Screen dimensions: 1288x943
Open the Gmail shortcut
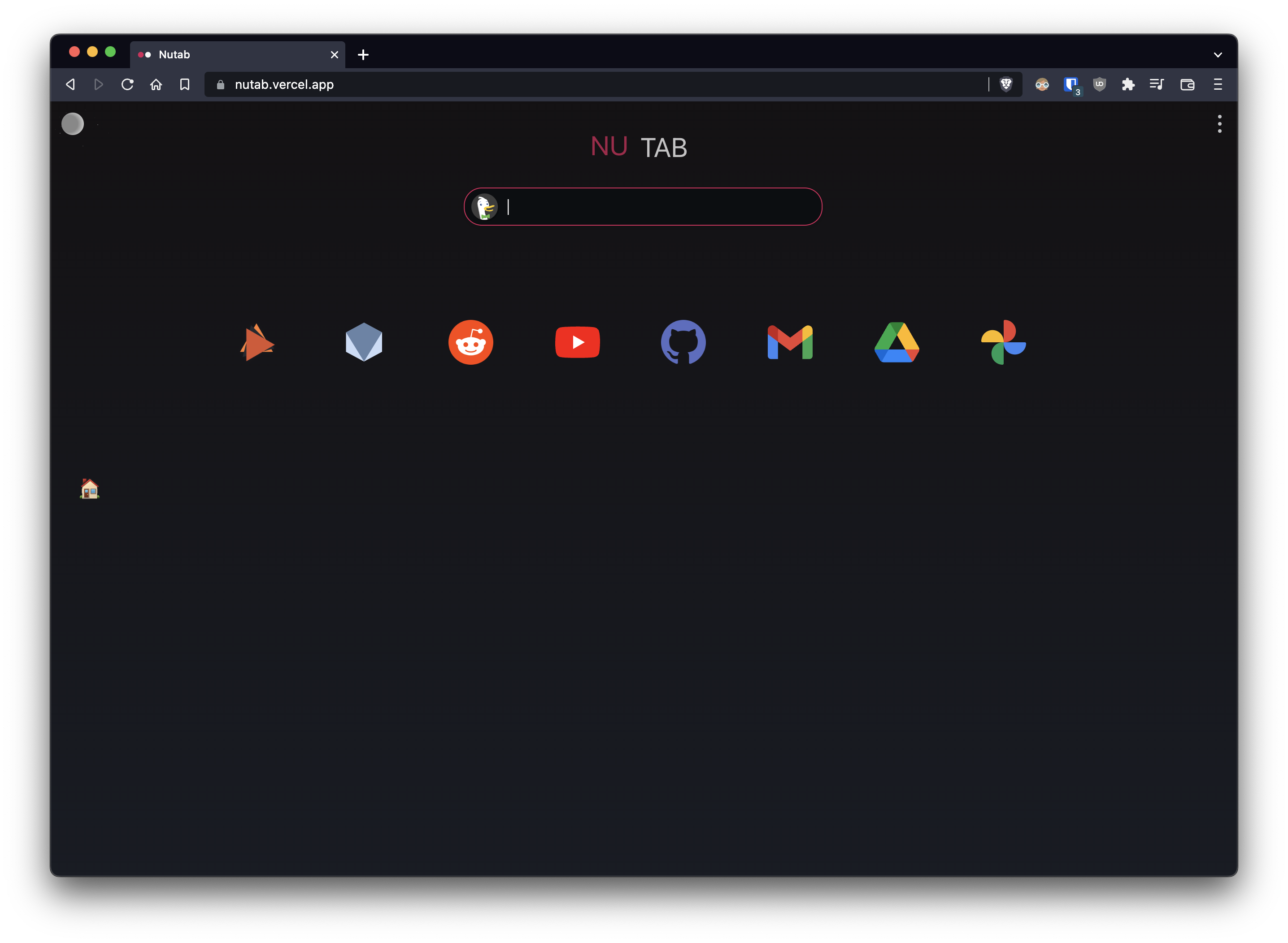[x=790, y=342]
